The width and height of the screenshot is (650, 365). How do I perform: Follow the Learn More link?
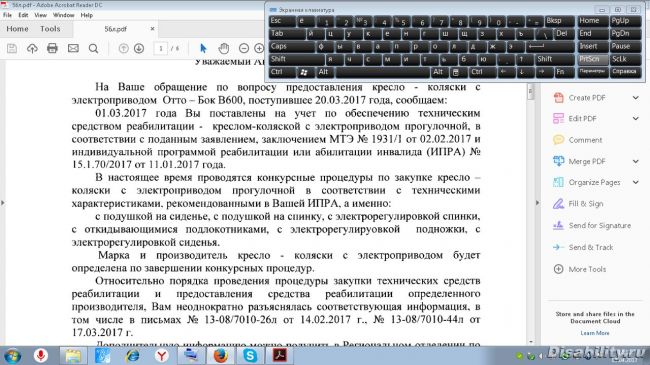[x=595, y=333]
